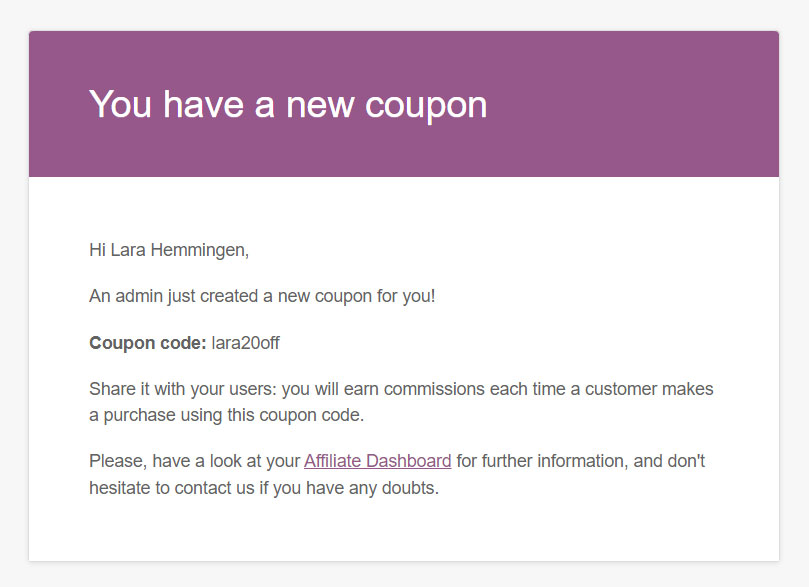Click 'for further information' text
This screenshot has width=809, height=587.
point(542,461)
